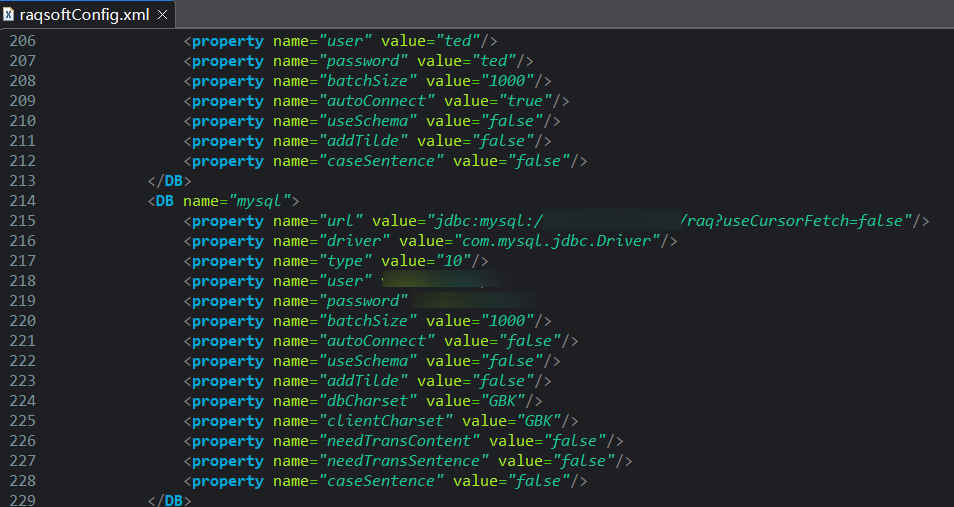Viewport: 954px width, 507px height.
Task: Click "batchSize" on line 220
Action: click(x=367, y=321)
